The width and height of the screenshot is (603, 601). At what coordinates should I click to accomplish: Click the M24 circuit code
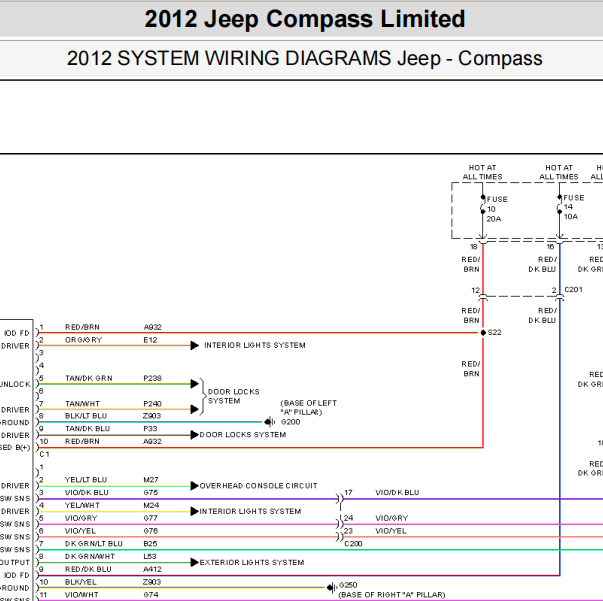[151, 505]
